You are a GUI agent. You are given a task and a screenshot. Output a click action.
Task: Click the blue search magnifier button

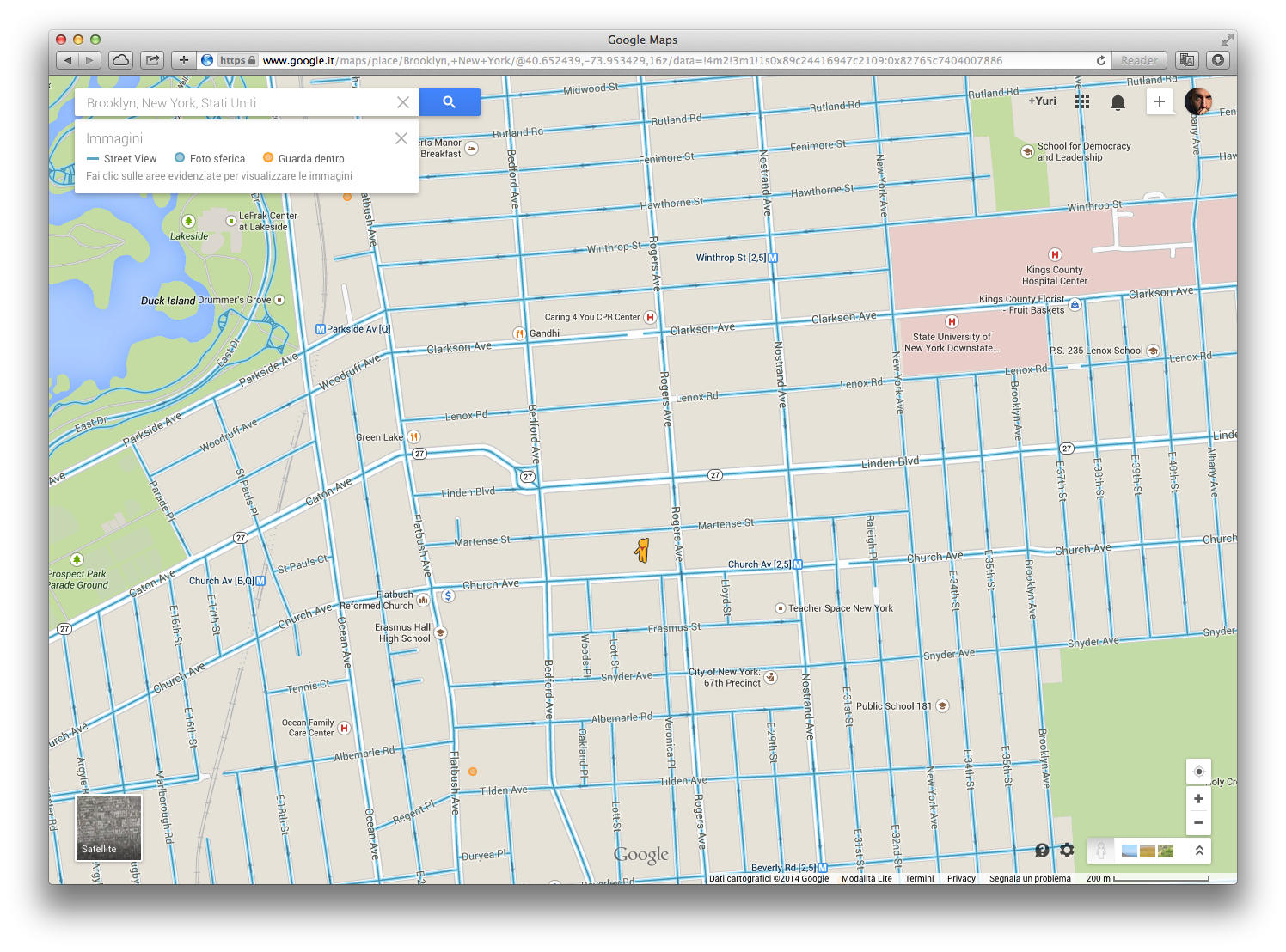tap(449, 102)
